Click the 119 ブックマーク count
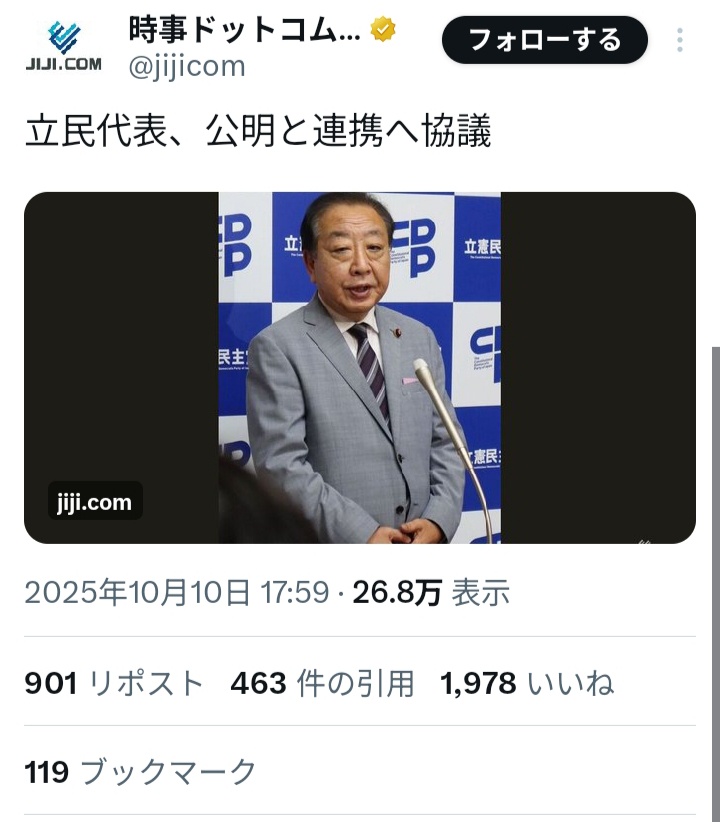Viewport: 720px width, 822px height. click(x=141, y=772)
